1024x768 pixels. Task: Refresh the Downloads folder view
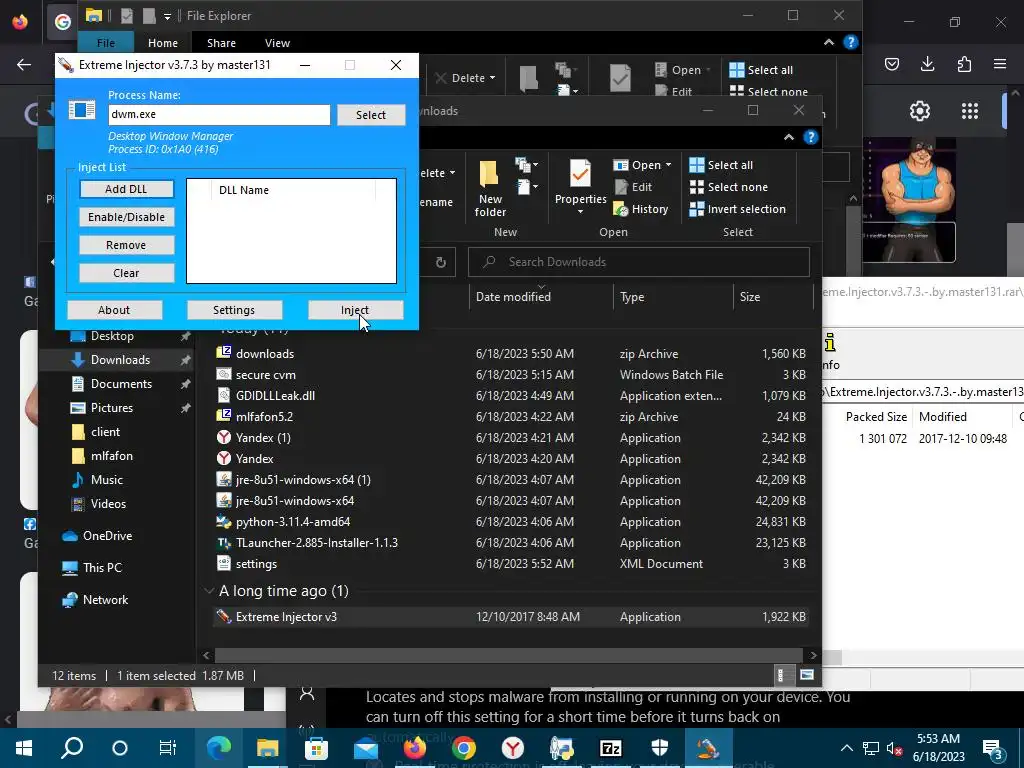tap(441, 262)
